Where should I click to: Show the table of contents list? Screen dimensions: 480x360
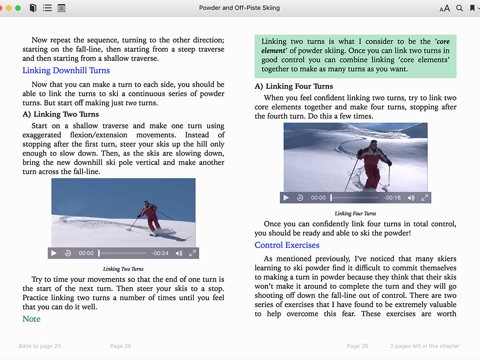click(47, 8)
